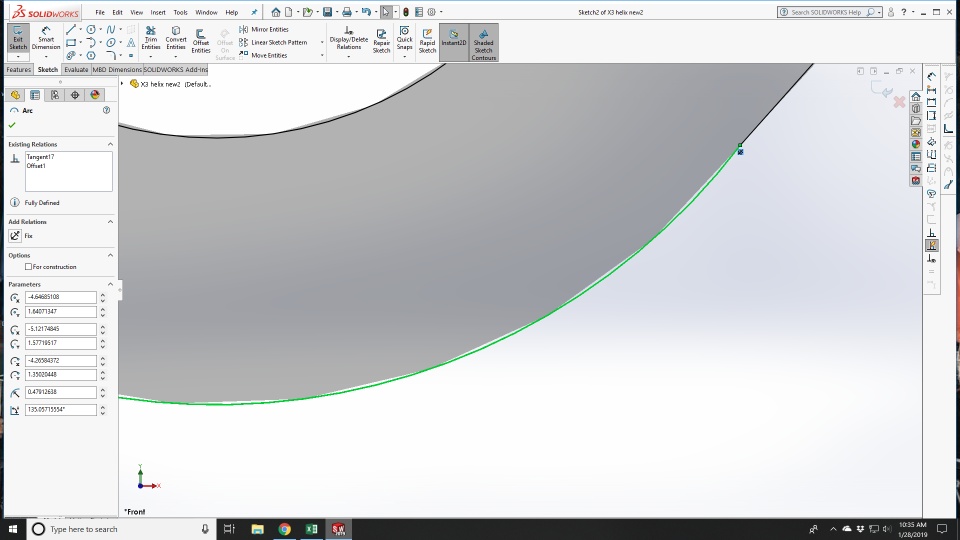Select the Spline sketch tool
Viewport: 960px width, 540px height.
tap(111, 29)
